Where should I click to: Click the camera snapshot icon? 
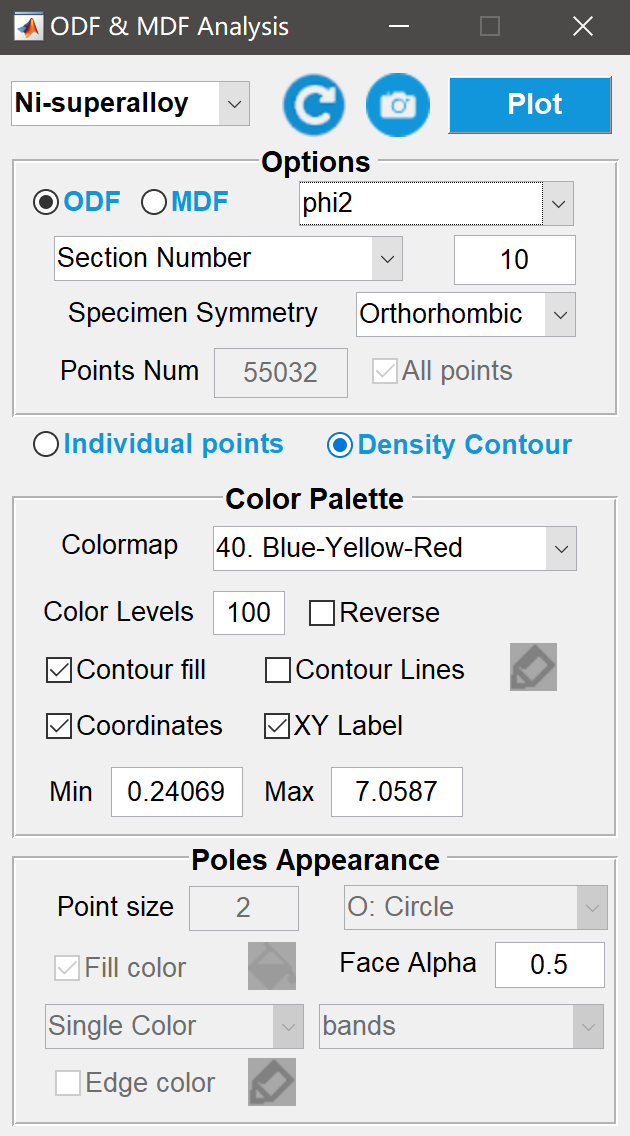tap(398, 105)
